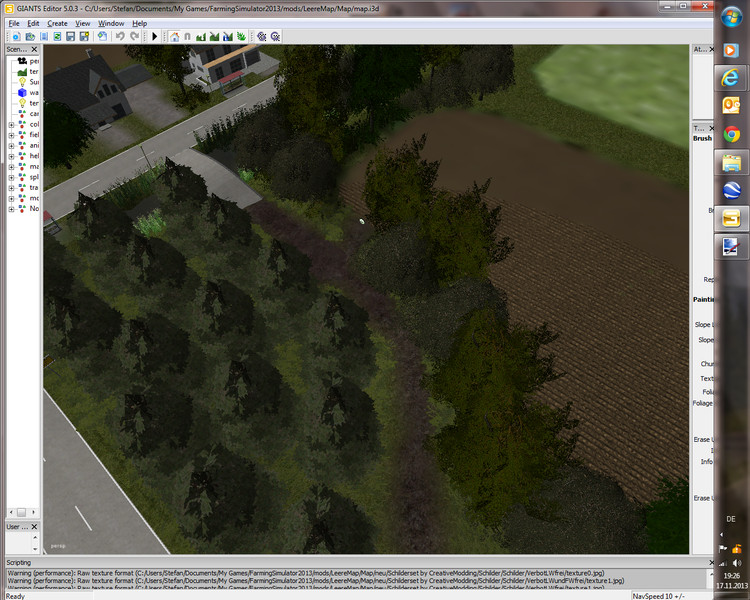Expand the 'fiel' node in scenegraph
This screenshot has height=600, width=750.
click(x=11, y=135)
